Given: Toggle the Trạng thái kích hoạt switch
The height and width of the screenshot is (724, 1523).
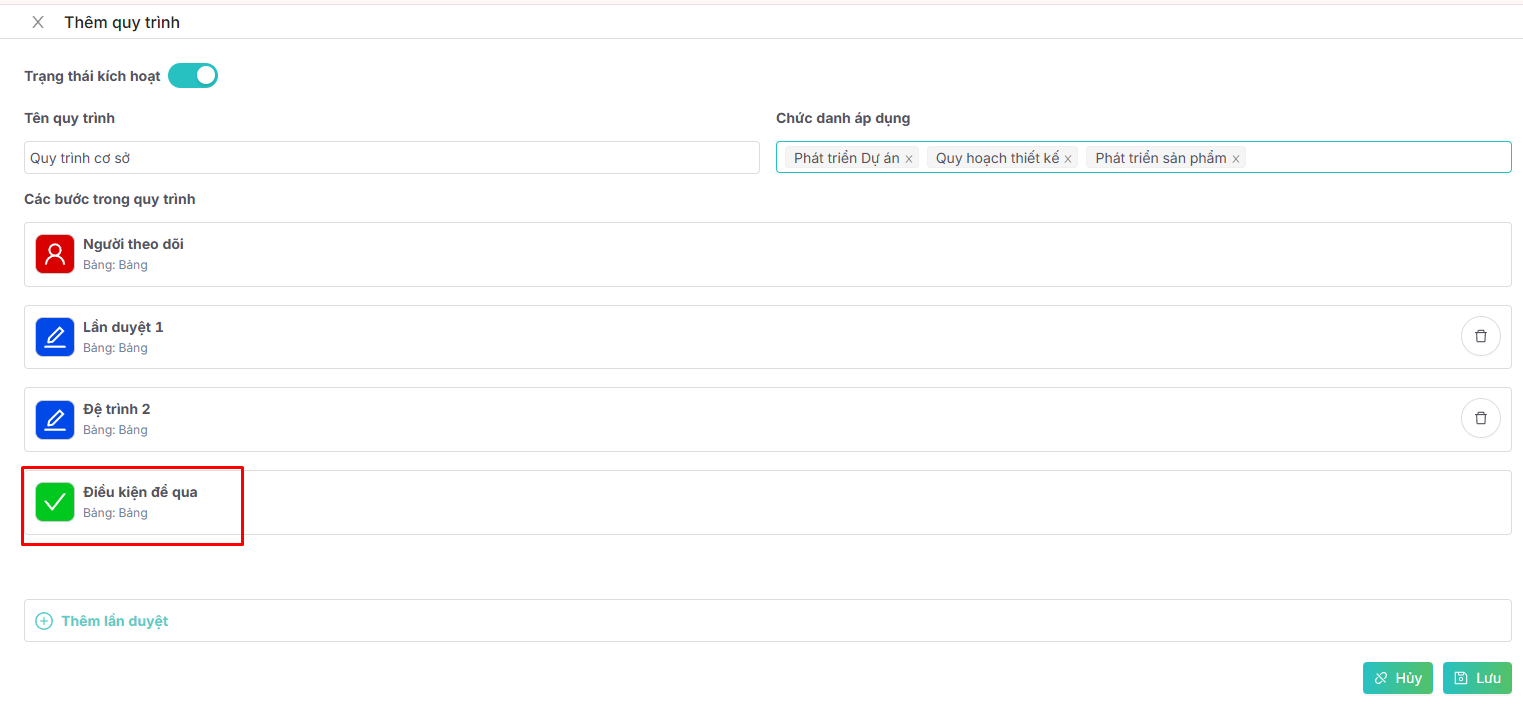Looking at the screenshot, I should pyautogui.click(x=193, y=76).
